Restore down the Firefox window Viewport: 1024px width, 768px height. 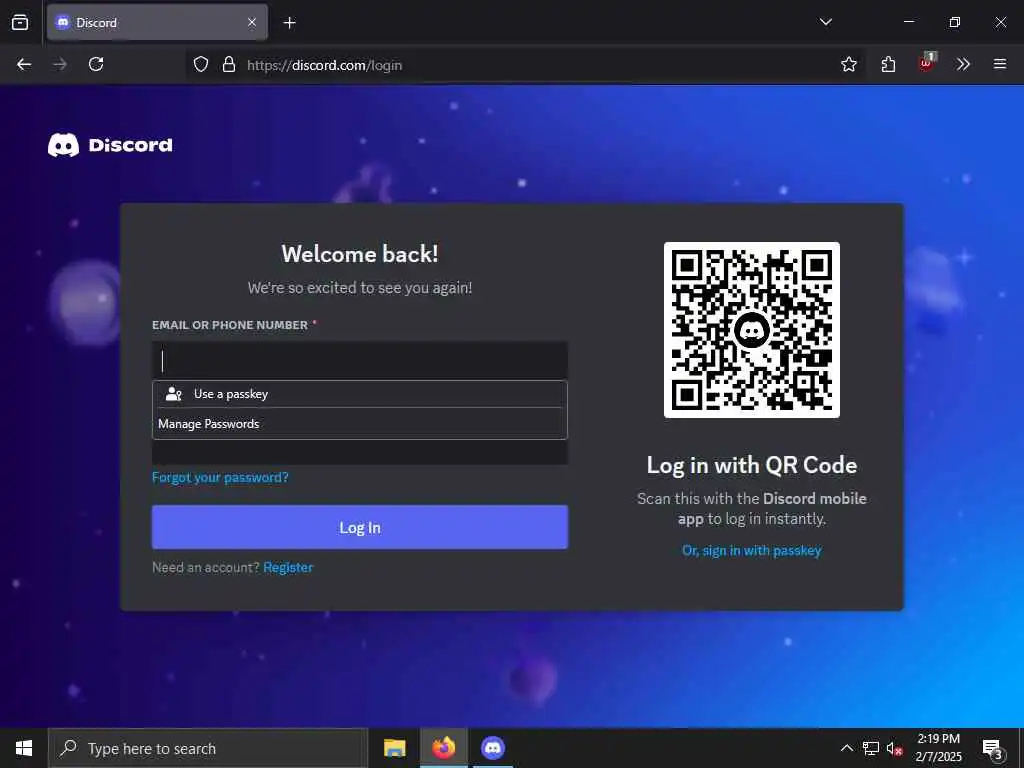point(955,22)
